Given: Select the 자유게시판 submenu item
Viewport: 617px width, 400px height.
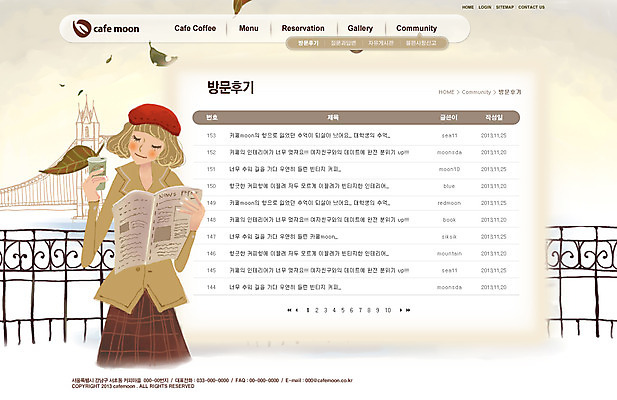Looking at the screenshot, I should click(x=381, y=43).
